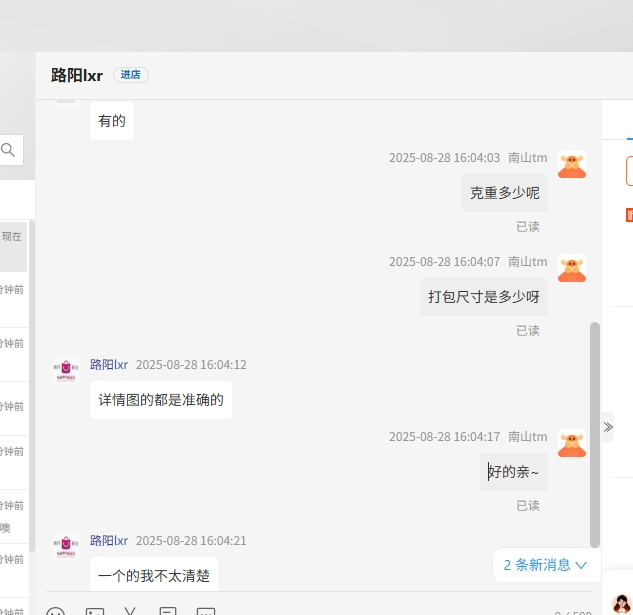This screenshot has width=633, height=615.
Task: Click the customer service avatar at bottom right
Action: (621, 603)
